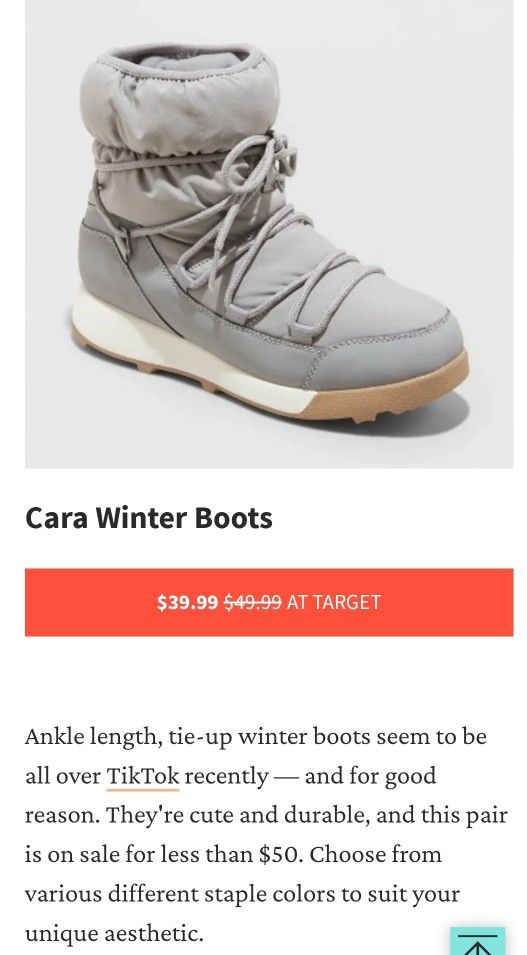
Task: Tap the AT TARGET label in red banner
Action: pos(333,602)
